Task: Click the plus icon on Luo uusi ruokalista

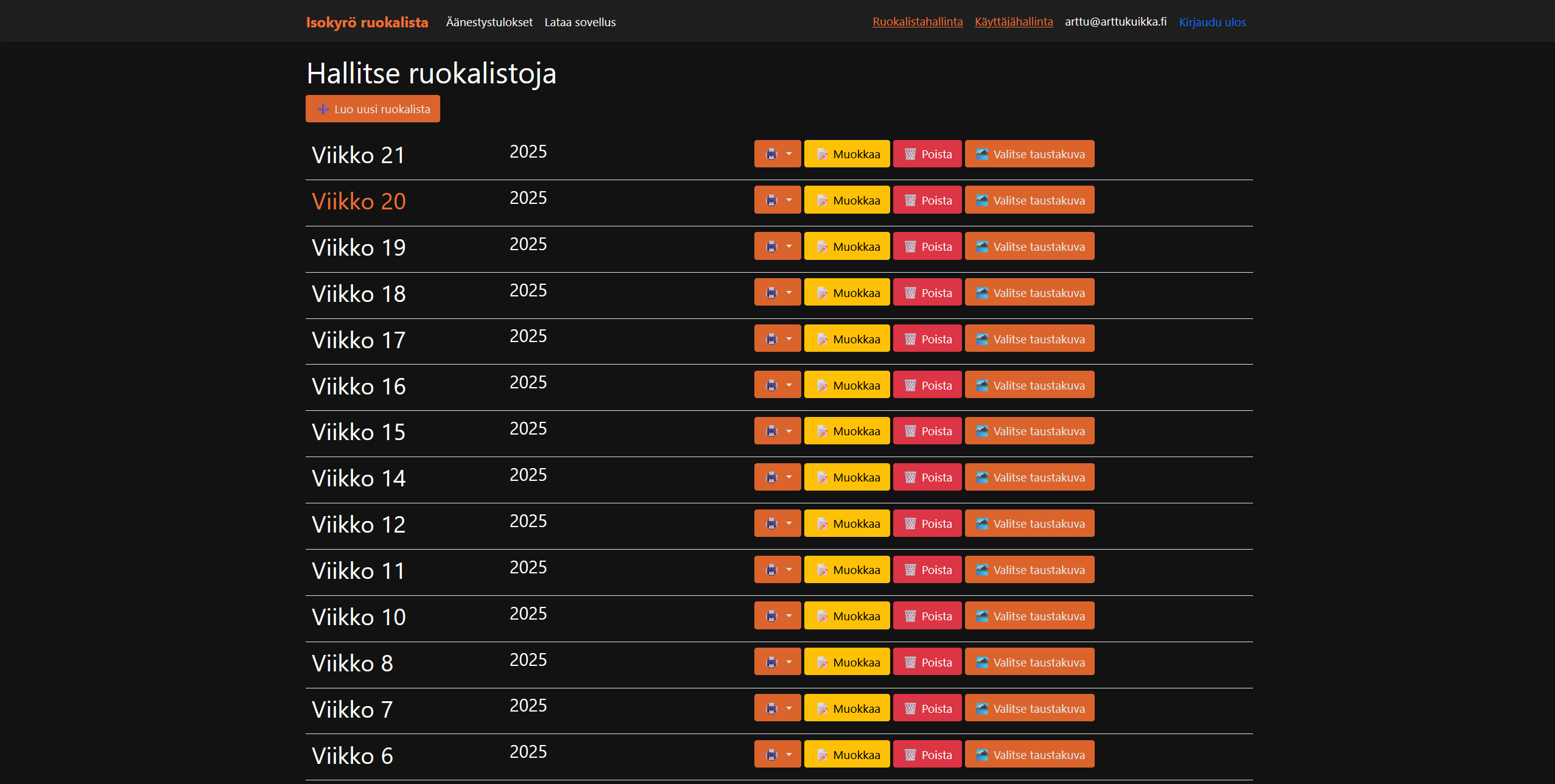Action: click(323, 110)
